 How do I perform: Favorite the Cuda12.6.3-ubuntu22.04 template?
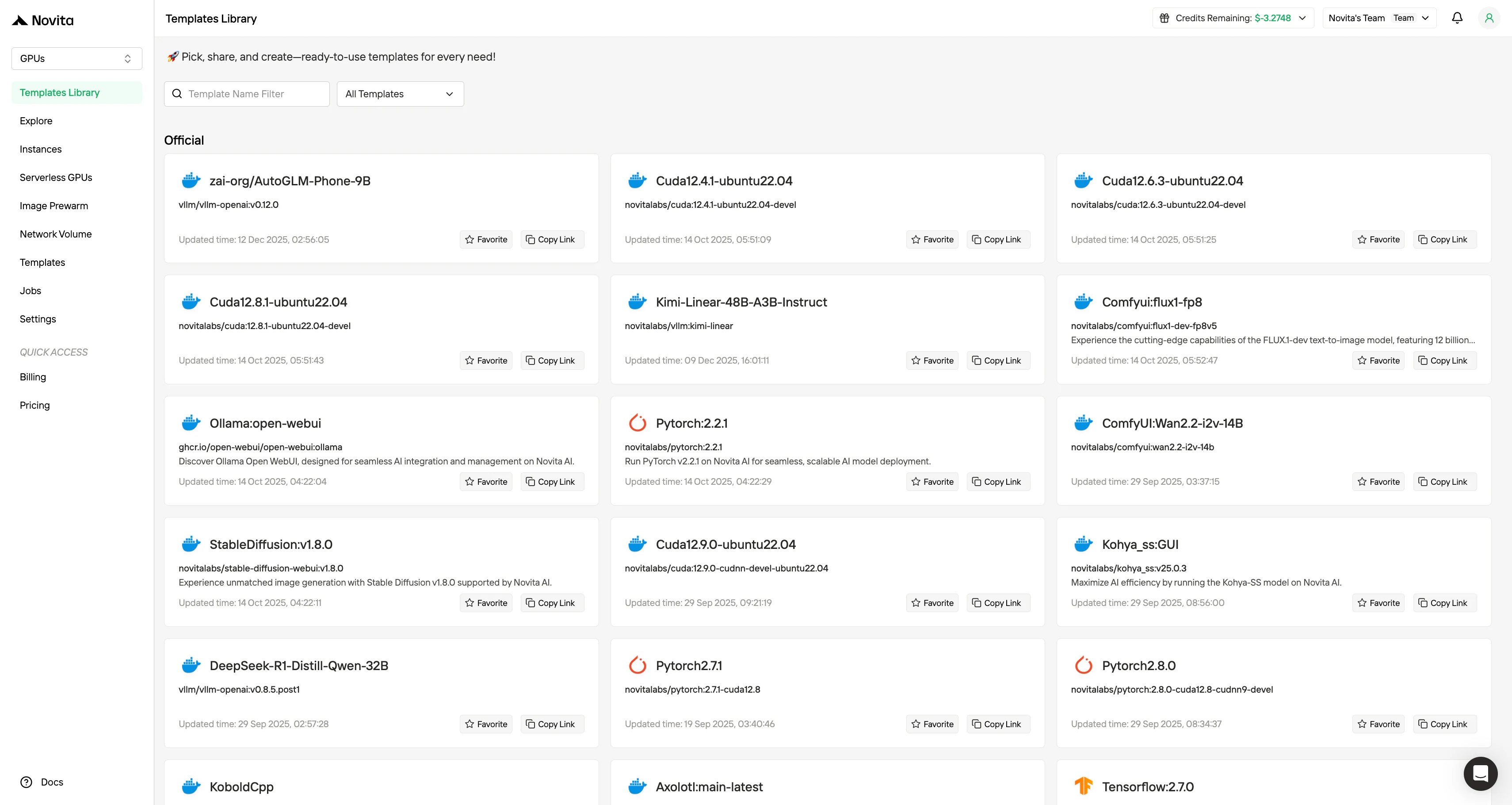(1378, 240)
